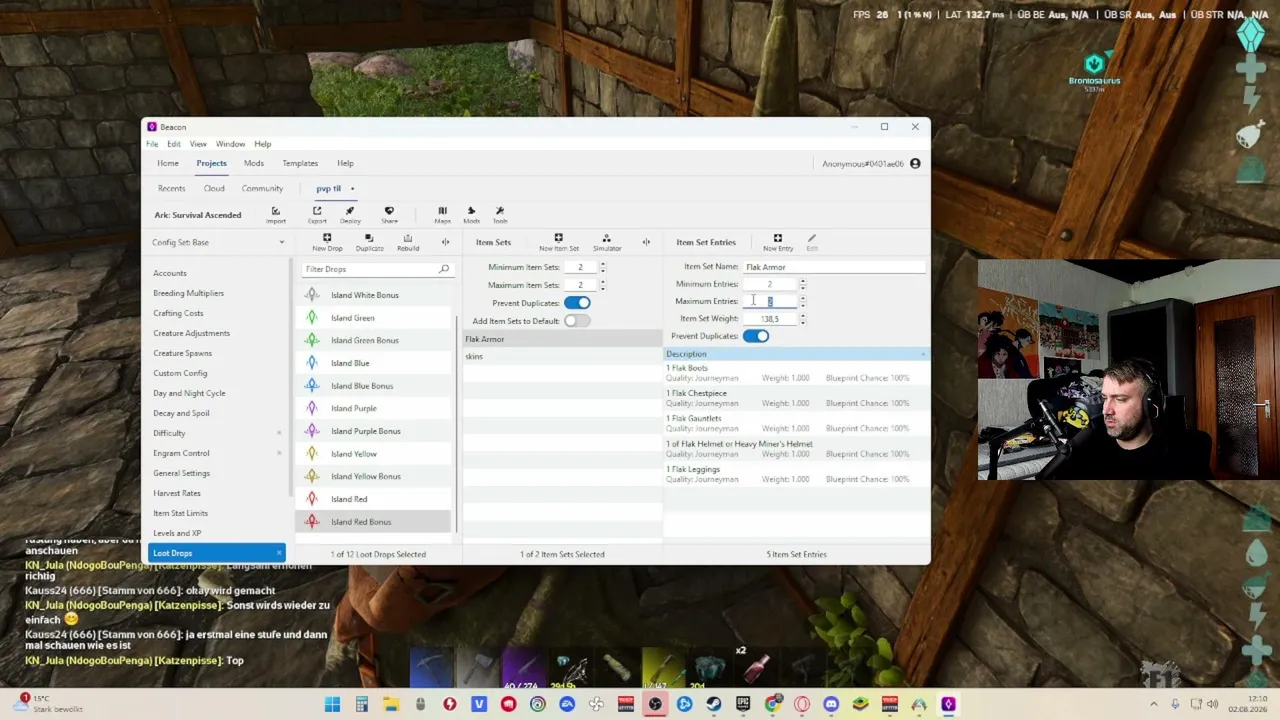1280x720 pixels.
Task: Click the Minimum Entries stepper arrows
Action: pyautogui.click(x=802, y=284)
